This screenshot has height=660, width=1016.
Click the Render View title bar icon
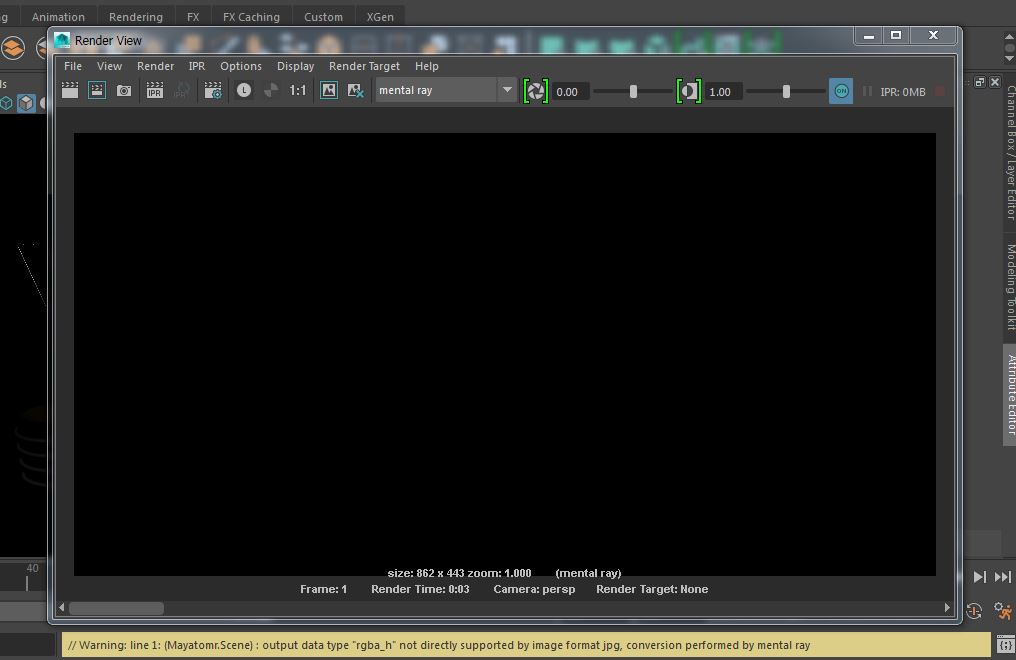(x=62, y=40)
